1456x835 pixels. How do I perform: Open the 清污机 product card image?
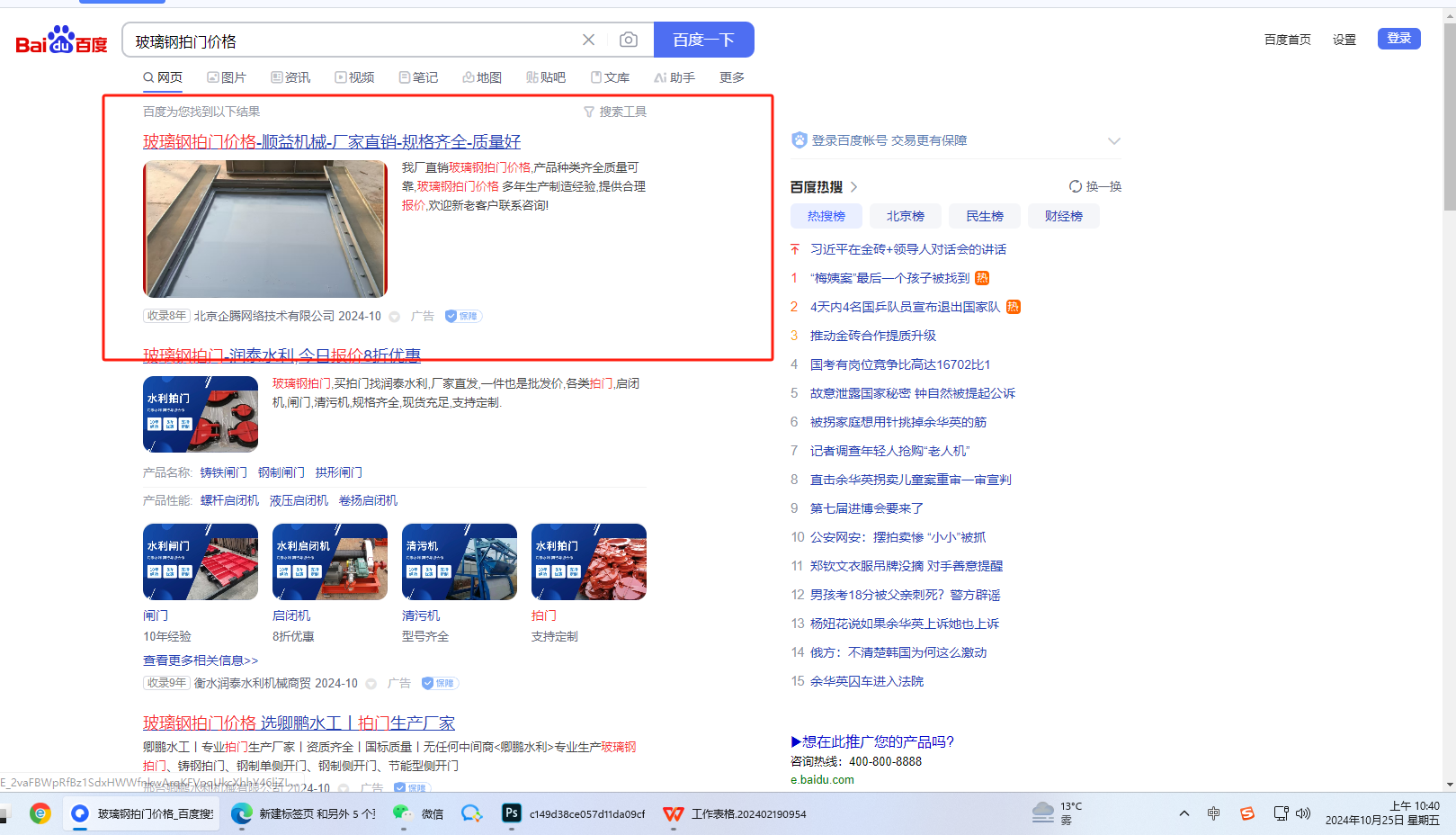(460, 561)
